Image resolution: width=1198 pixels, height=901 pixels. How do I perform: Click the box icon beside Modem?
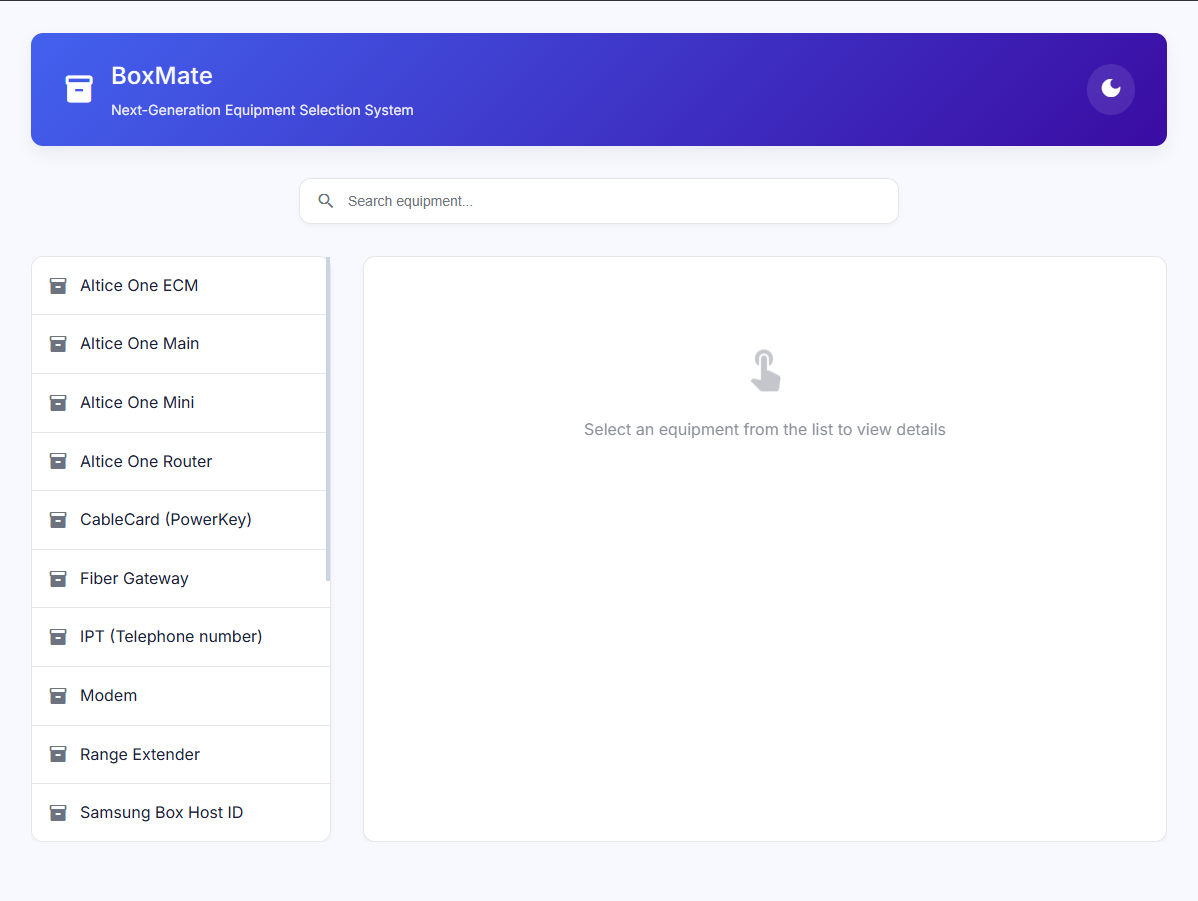click(x=57, y=695)
